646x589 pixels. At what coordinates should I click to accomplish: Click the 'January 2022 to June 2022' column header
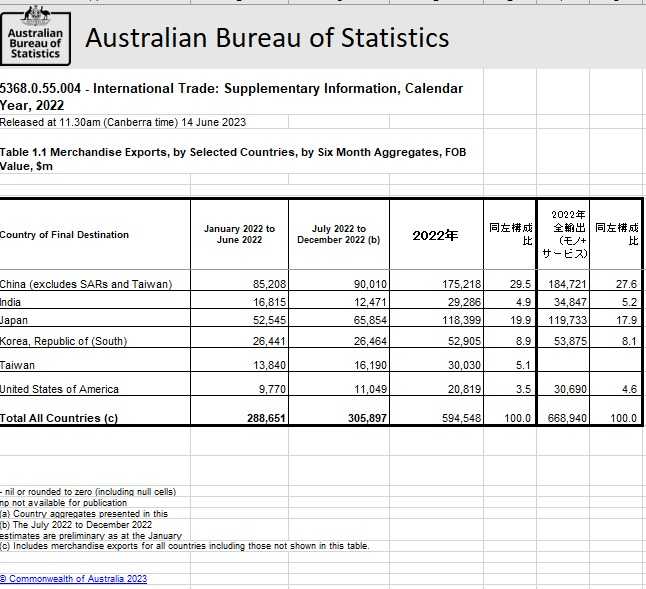238,235
